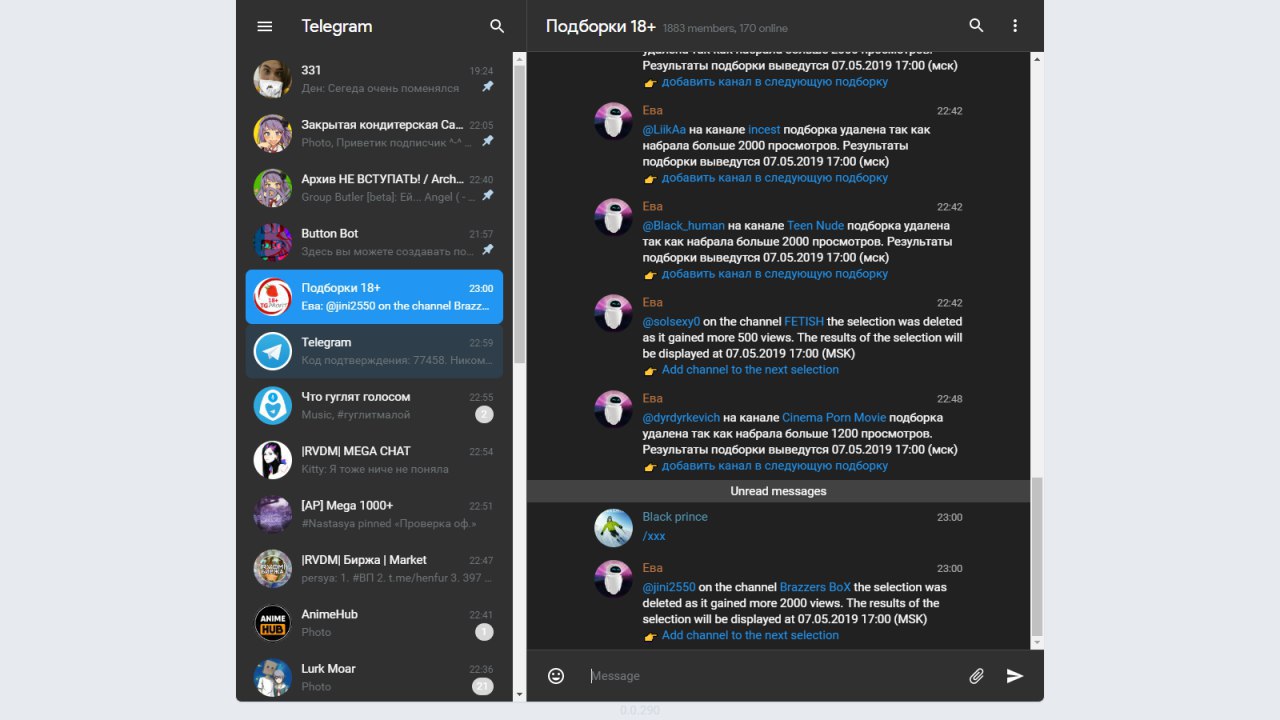Click the |RVDM| MEGA CHAT avatar
The height and width of the screenshot is (720, 1280).
click(x=273, y=460)
